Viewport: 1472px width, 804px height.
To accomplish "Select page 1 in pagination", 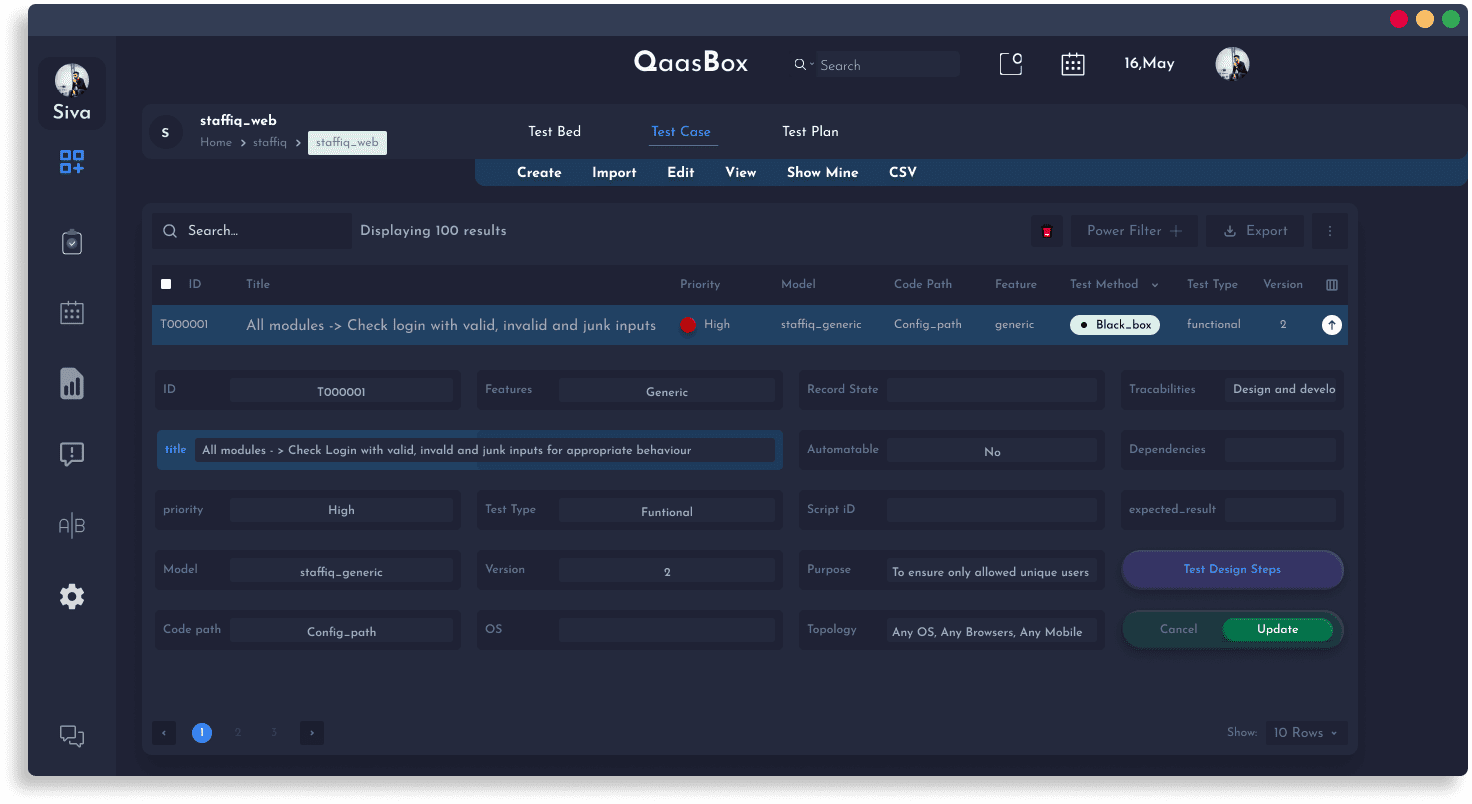I will [x=202, y=733].
